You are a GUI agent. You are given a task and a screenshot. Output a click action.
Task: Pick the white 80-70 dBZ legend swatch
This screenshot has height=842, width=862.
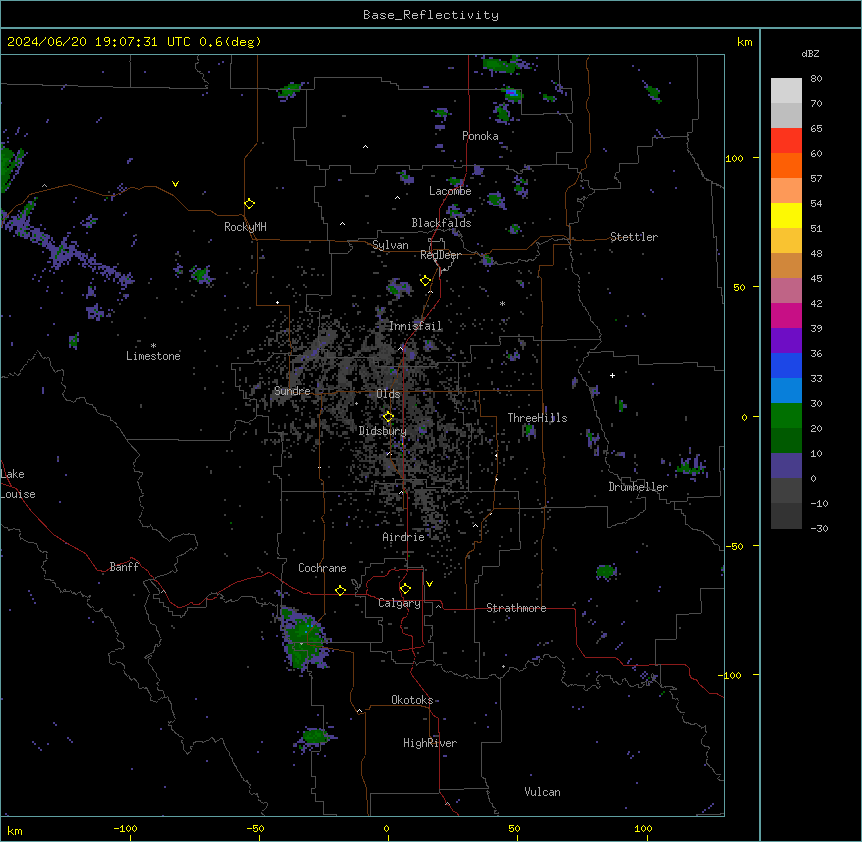tap(786, 91)
